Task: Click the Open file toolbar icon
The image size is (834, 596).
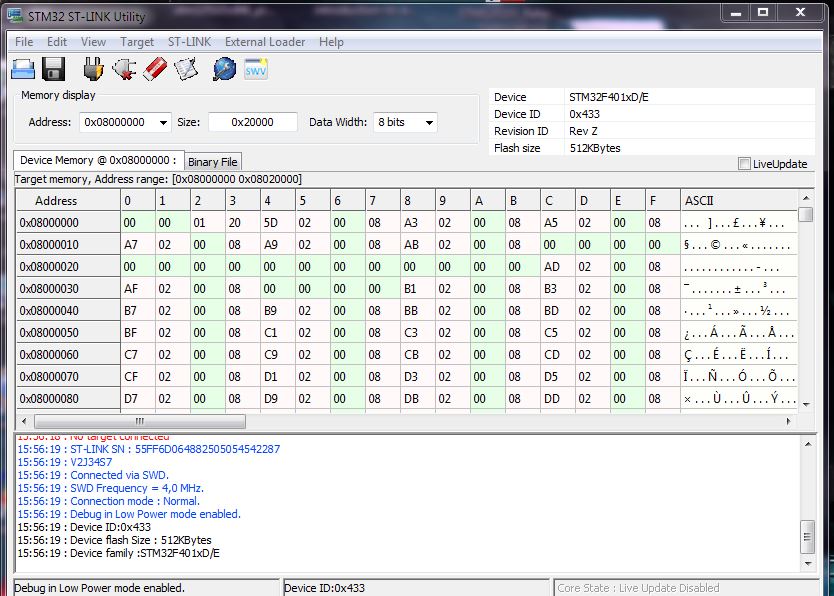Action: 23,69
